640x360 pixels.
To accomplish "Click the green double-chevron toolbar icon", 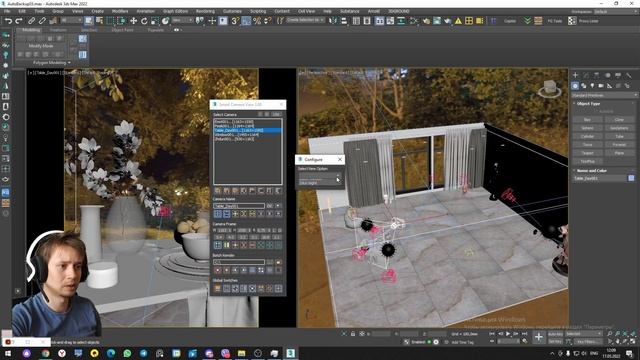I will click(527, 21).
